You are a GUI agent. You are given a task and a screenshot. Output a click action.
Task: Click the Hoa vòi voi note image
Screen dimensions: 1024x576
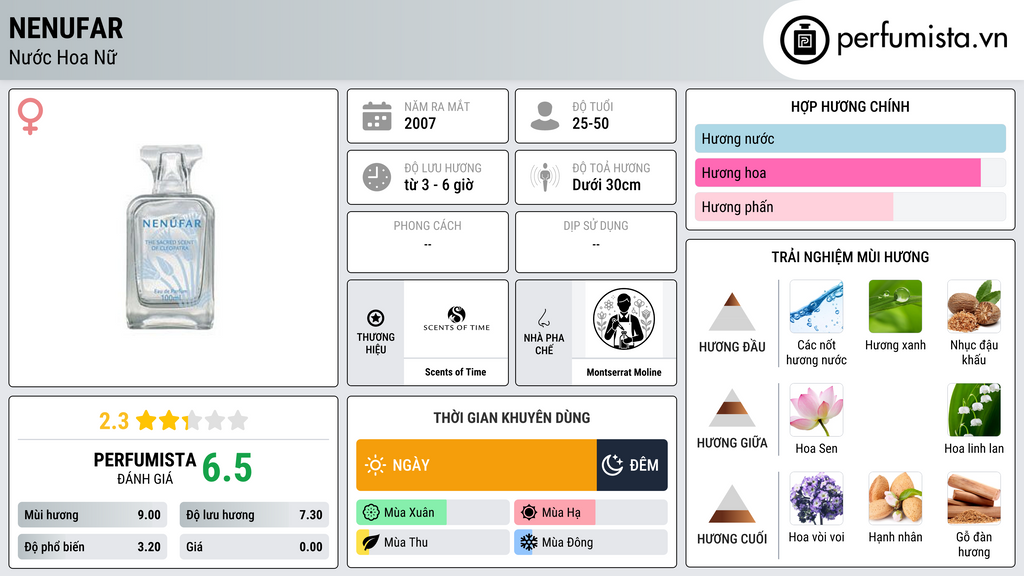click(816, 499)
